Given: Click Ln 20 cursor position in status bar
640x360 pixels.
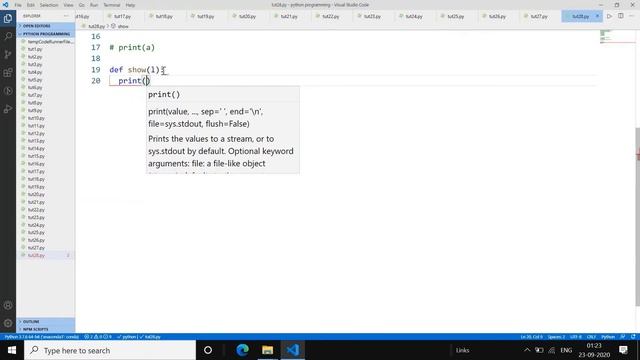Looking at the screenshot, I should pos(531,337).
